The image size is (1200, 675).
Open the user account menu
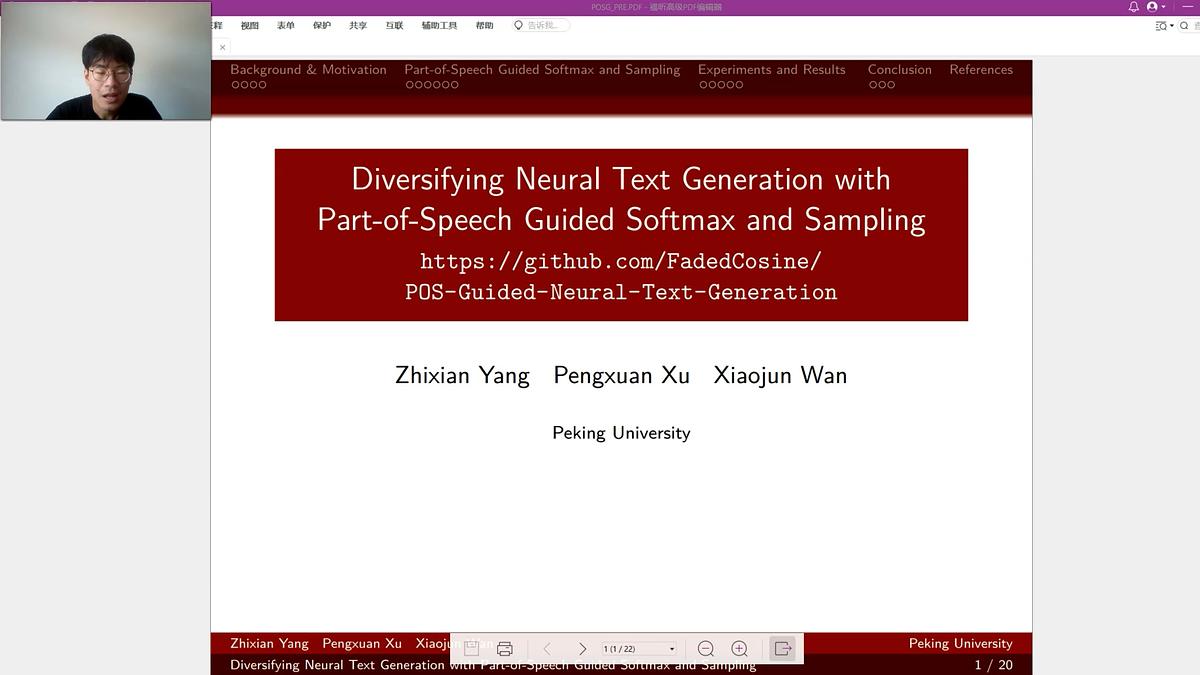(x=1154, y=7)
